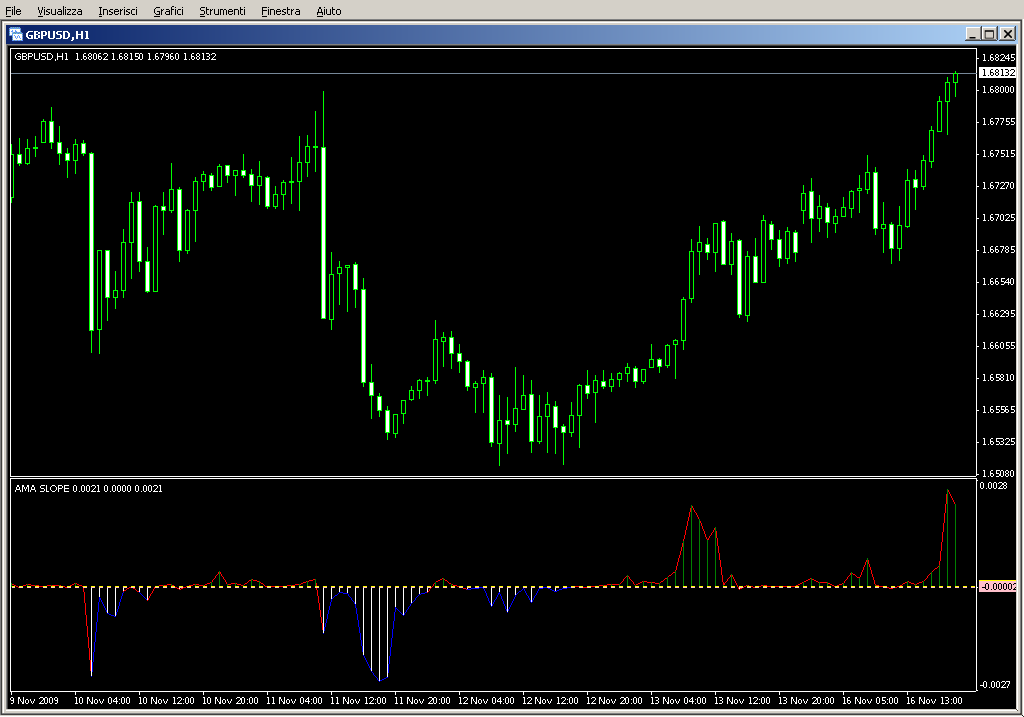Click the 11 Nov 20:00 time label
The width and height of the screenshot is (1024, 717).
422,701
